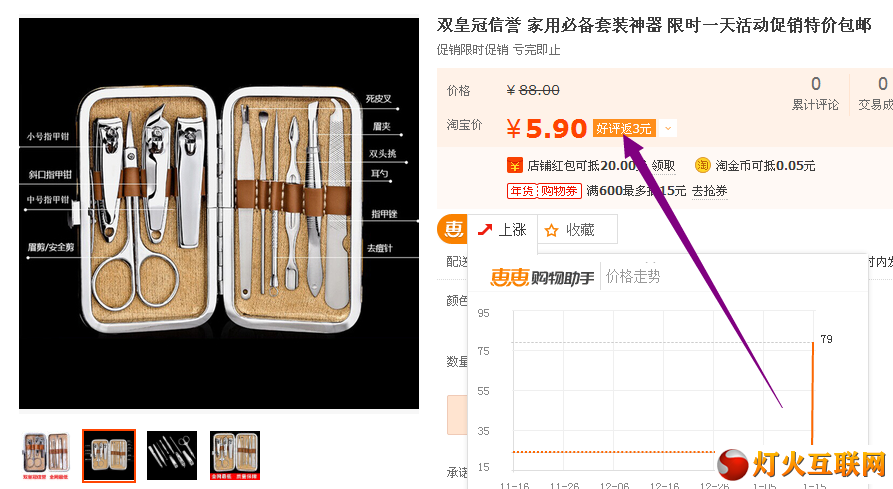Select the first product thumbnail

[x=46, y=456]
